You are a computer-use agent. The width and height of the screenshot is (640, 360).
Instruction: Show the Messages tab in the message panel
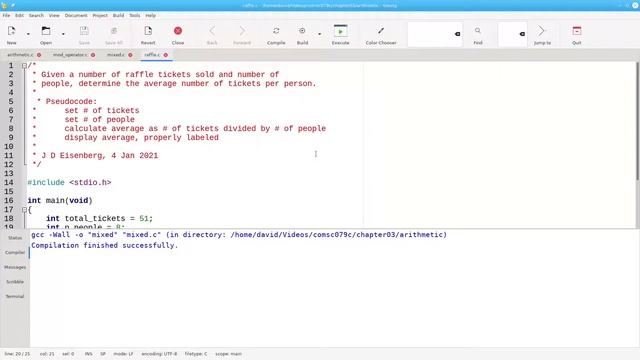coord(15,267)
